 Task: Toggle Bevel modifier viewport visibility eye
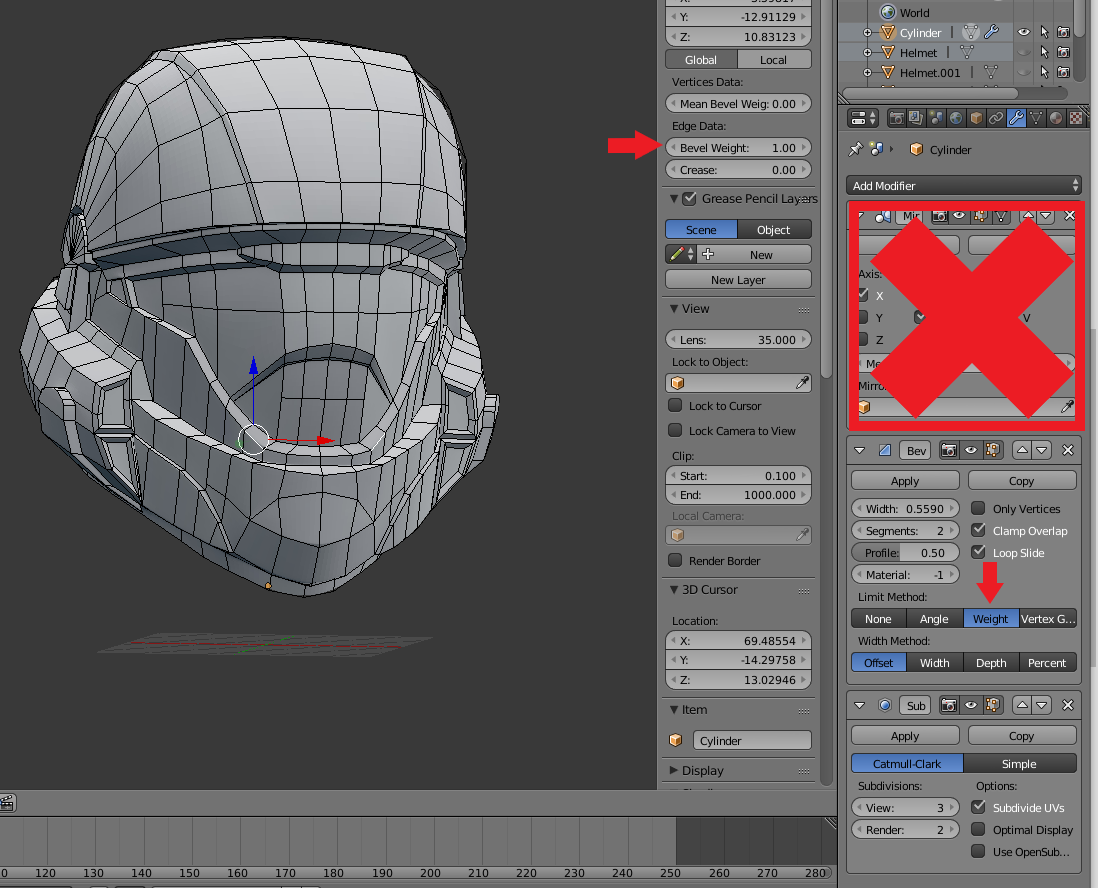coord(971,450)
